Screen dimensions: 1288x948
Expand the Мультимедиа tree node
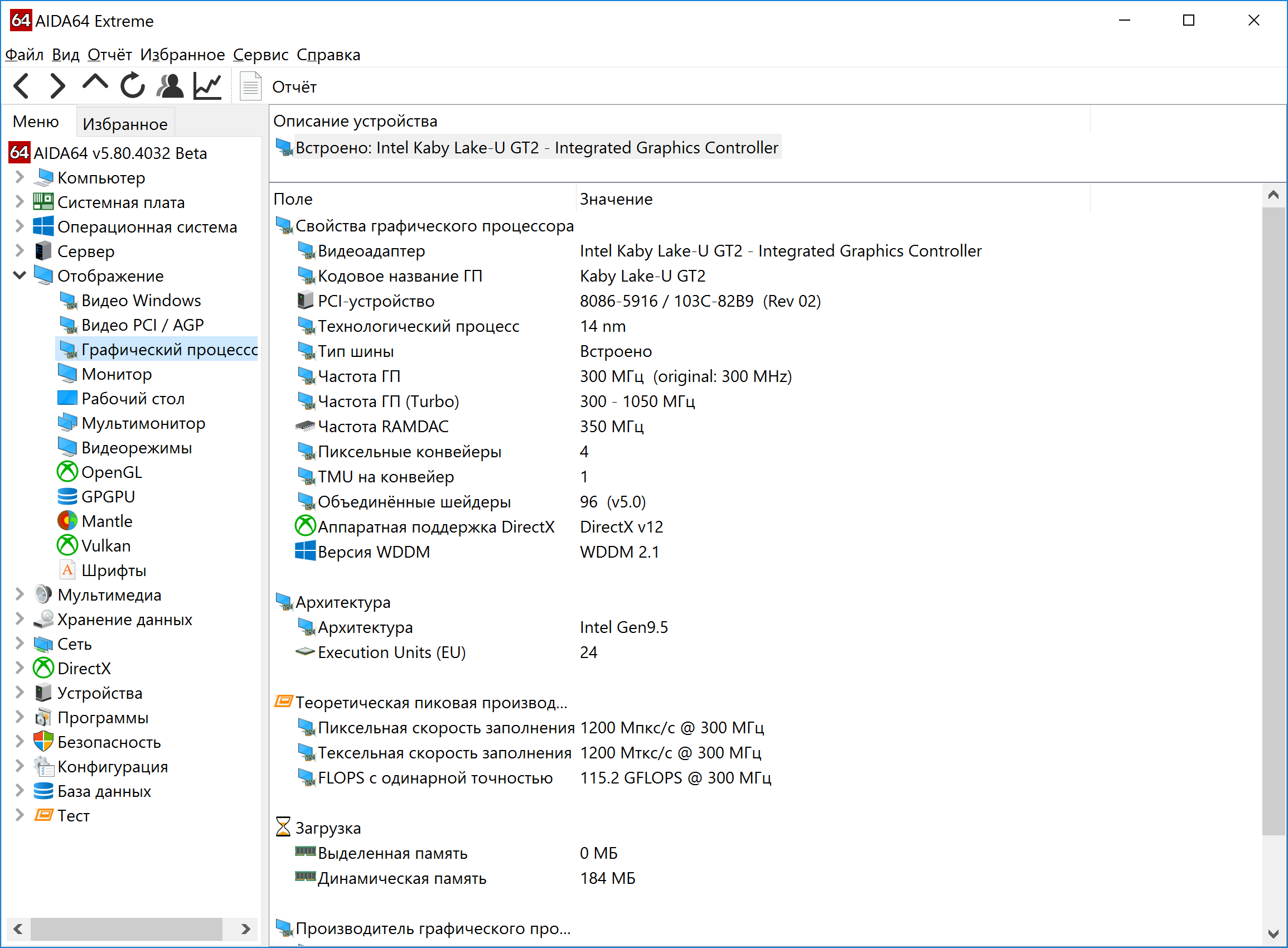(x=20, y=594)
